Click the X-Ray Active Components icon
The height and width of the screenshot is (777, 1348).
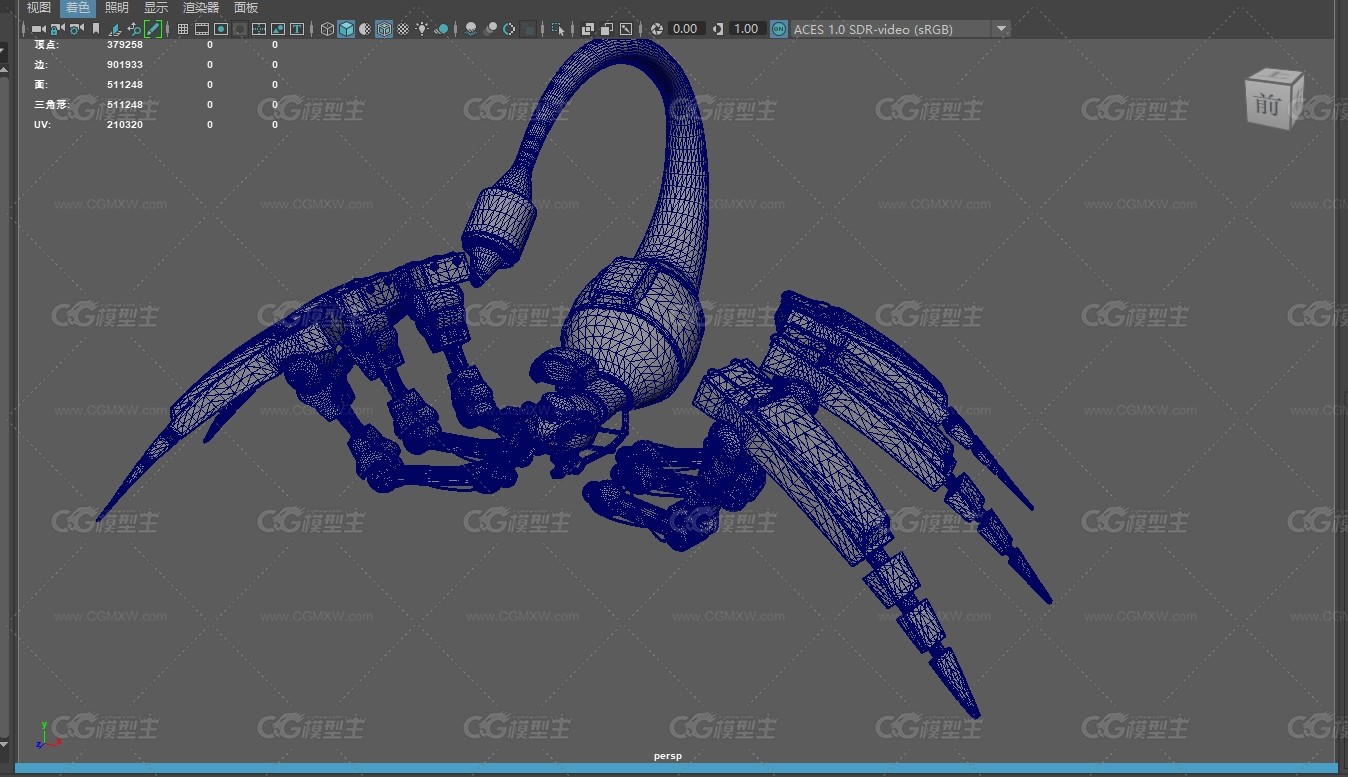(607, 29)
